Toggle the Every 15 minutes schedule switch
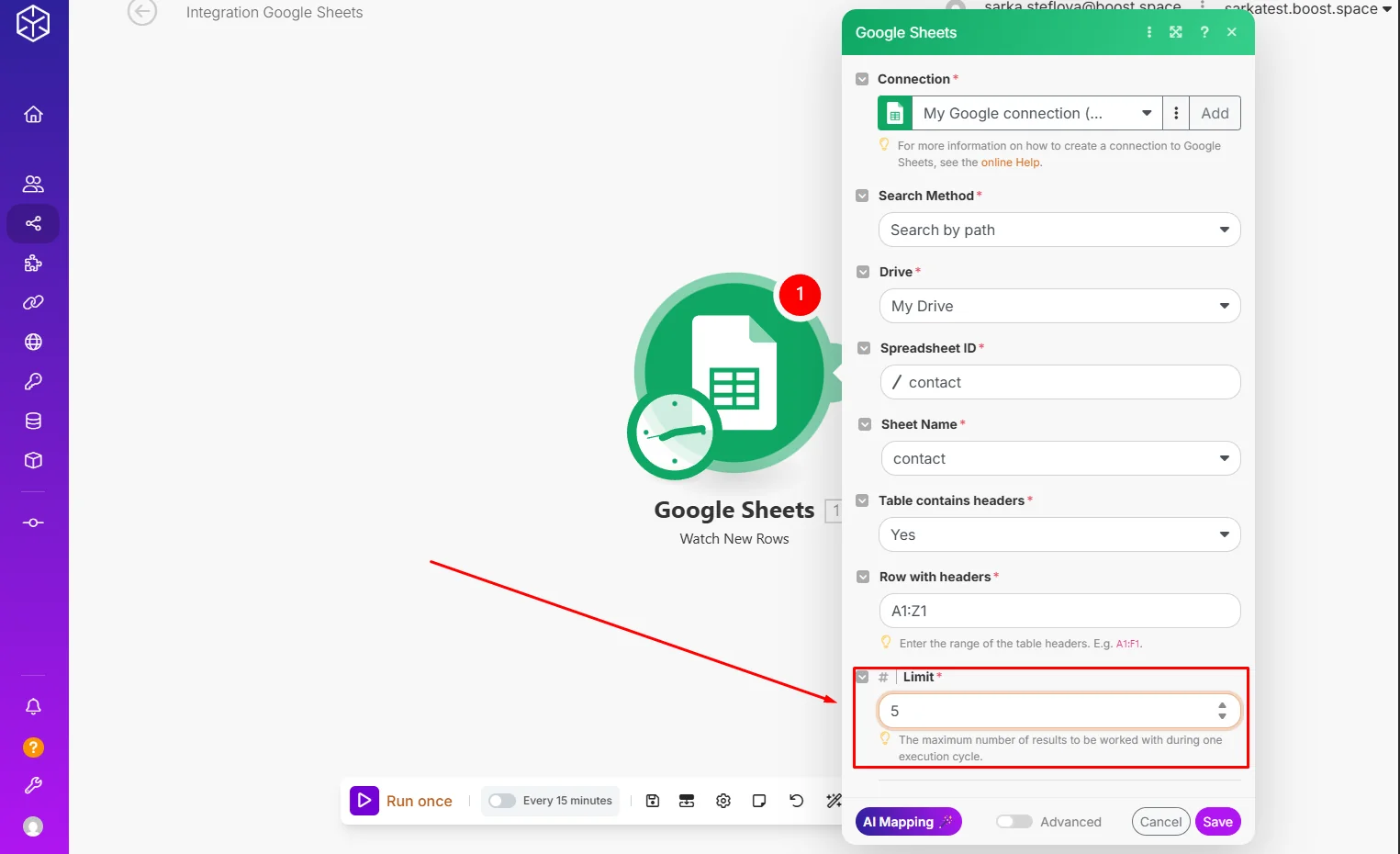This screenshot has height=854, width=1400. pyautogui.click(x=502, y=801)
